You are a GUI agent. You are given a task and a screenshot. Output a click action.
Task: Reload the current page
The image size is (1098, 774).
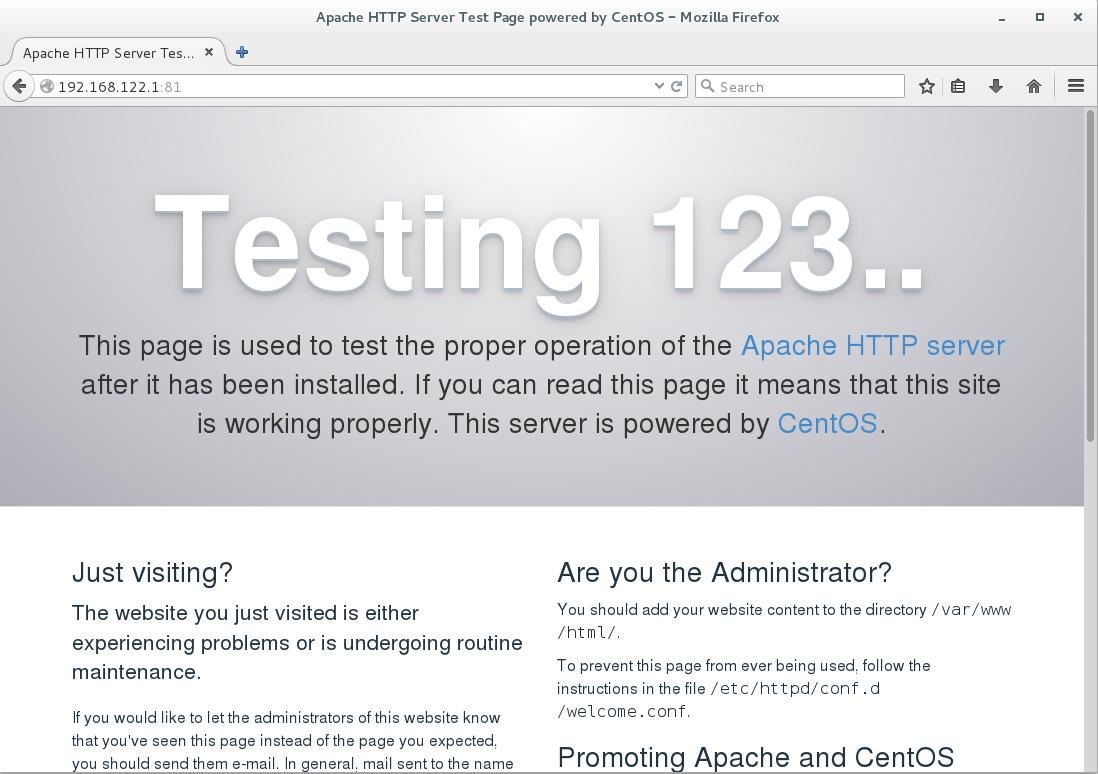click(677, 86)
